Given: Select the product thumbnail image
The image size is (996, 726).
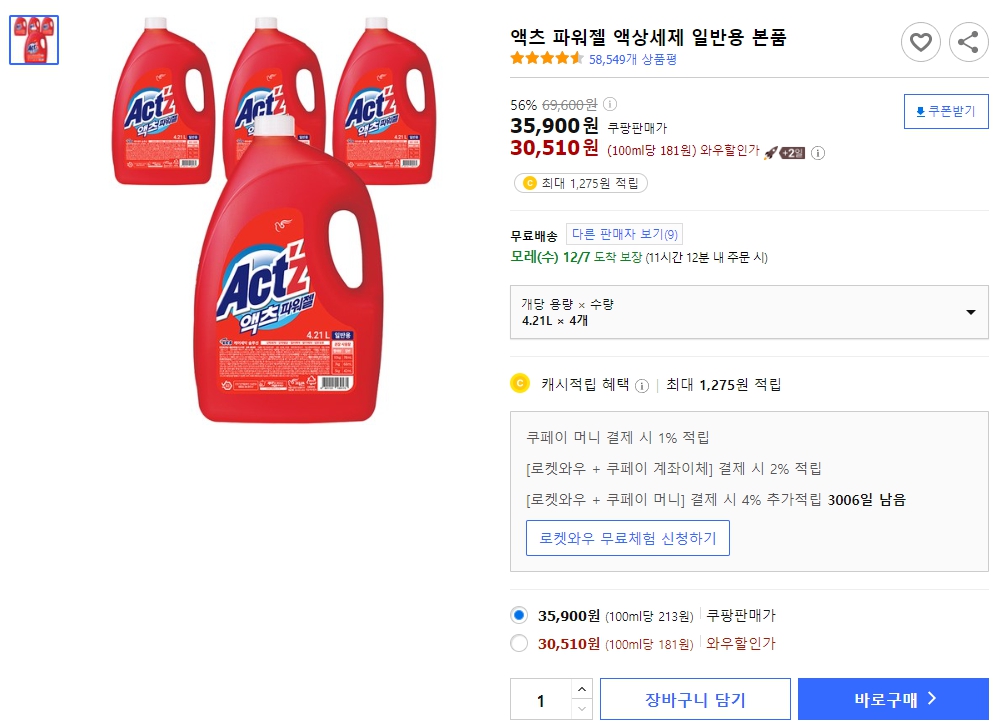Looking at the screenshot, I should pyautogui.click(x=33, y=39).
